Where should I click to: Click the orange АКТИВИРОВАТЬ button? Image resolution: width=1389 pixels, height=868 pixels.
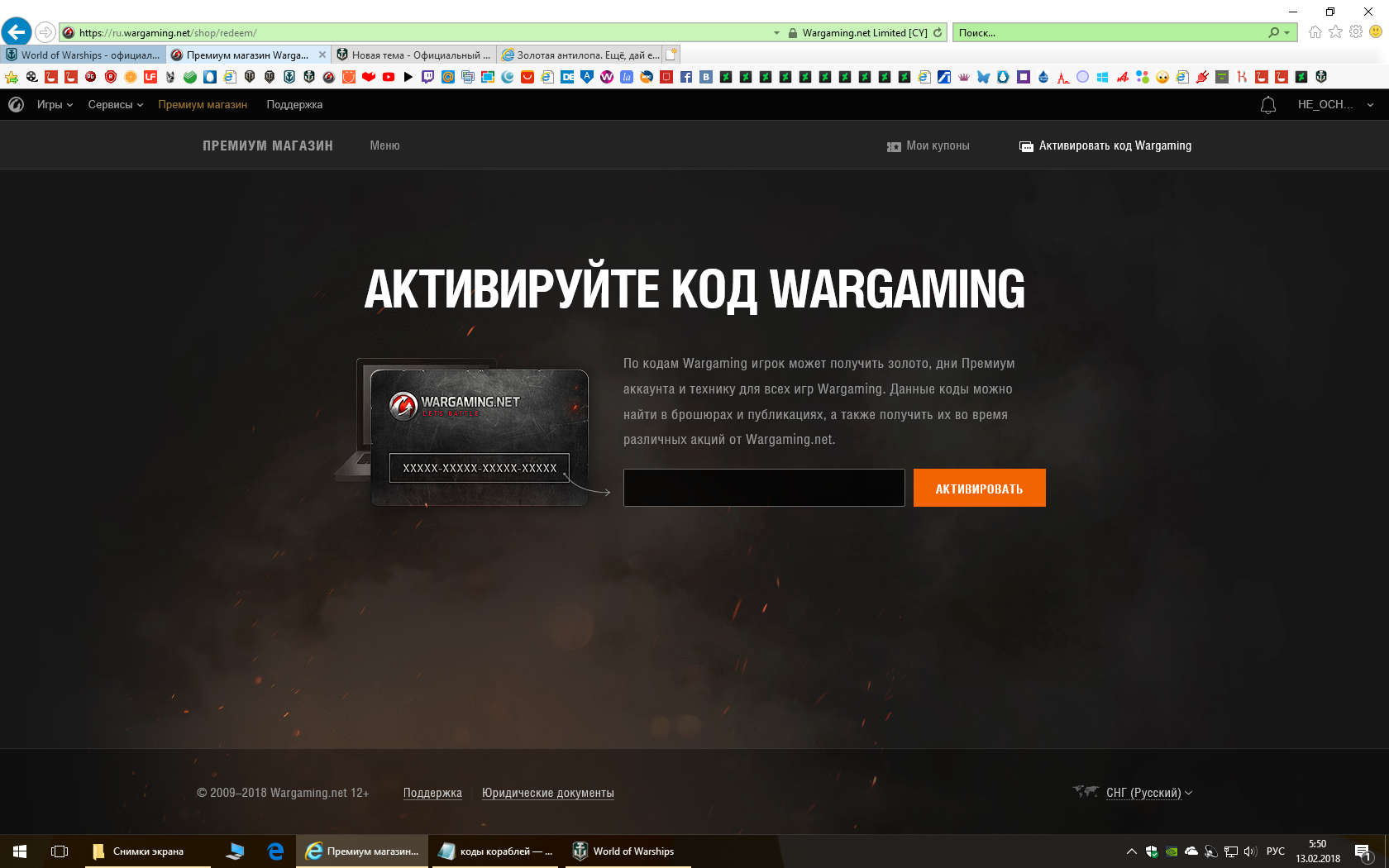[x=979, y=488]
